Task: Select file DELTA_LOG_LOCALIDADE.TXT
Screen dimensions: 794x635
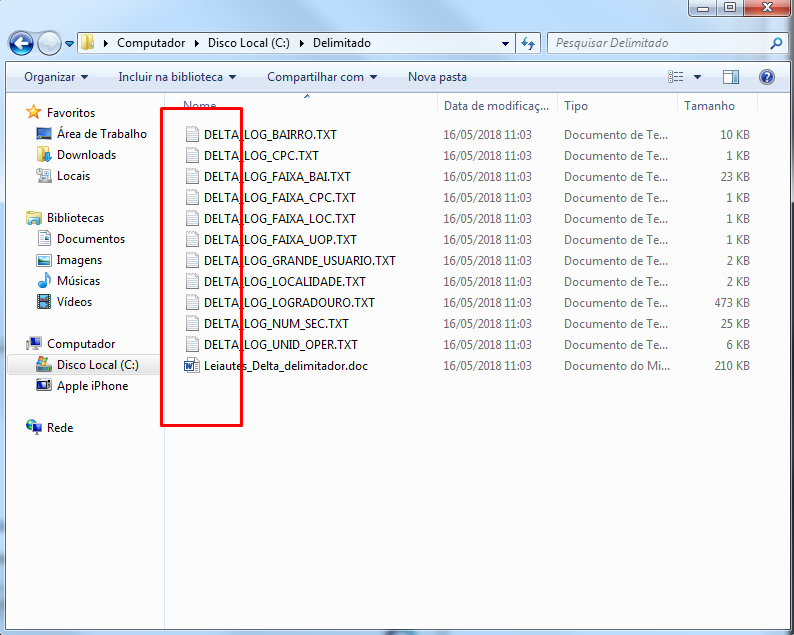Action: point(285,282)
